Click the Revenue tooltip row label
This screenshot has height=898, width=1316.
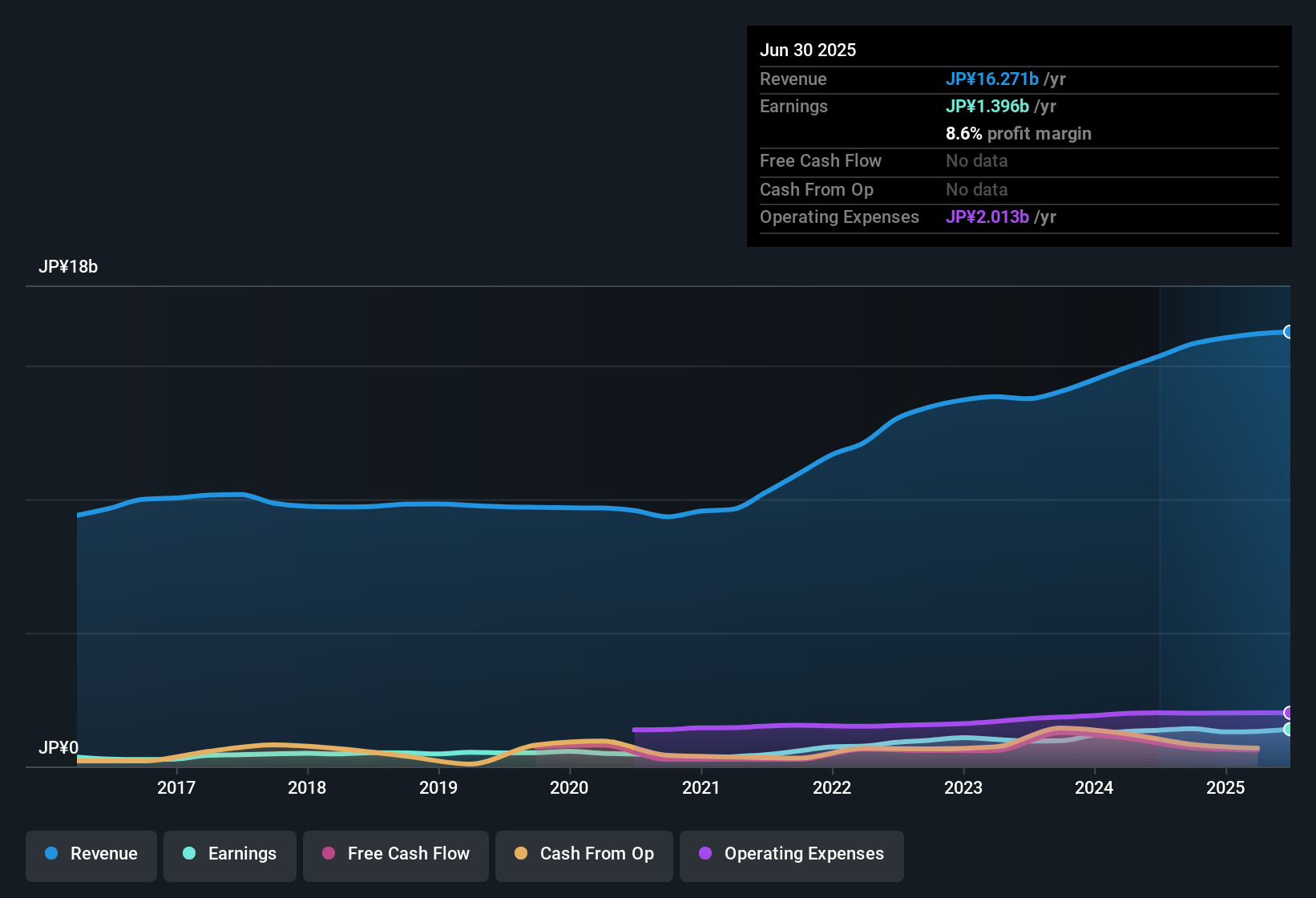point(793,79)
